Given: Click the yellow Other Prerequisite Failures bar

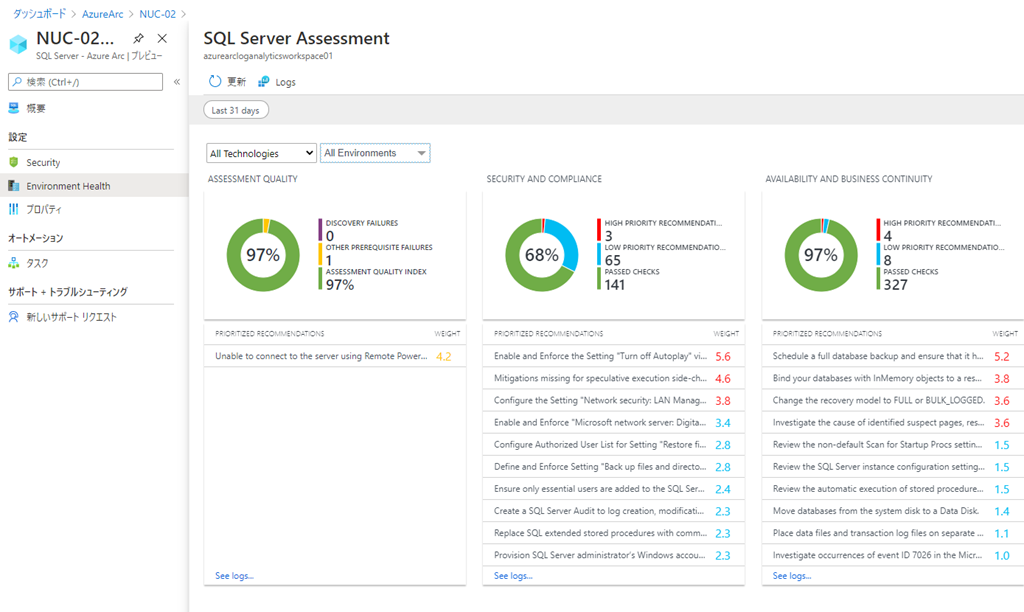Looking at the screenshot, I should [320, 254].
